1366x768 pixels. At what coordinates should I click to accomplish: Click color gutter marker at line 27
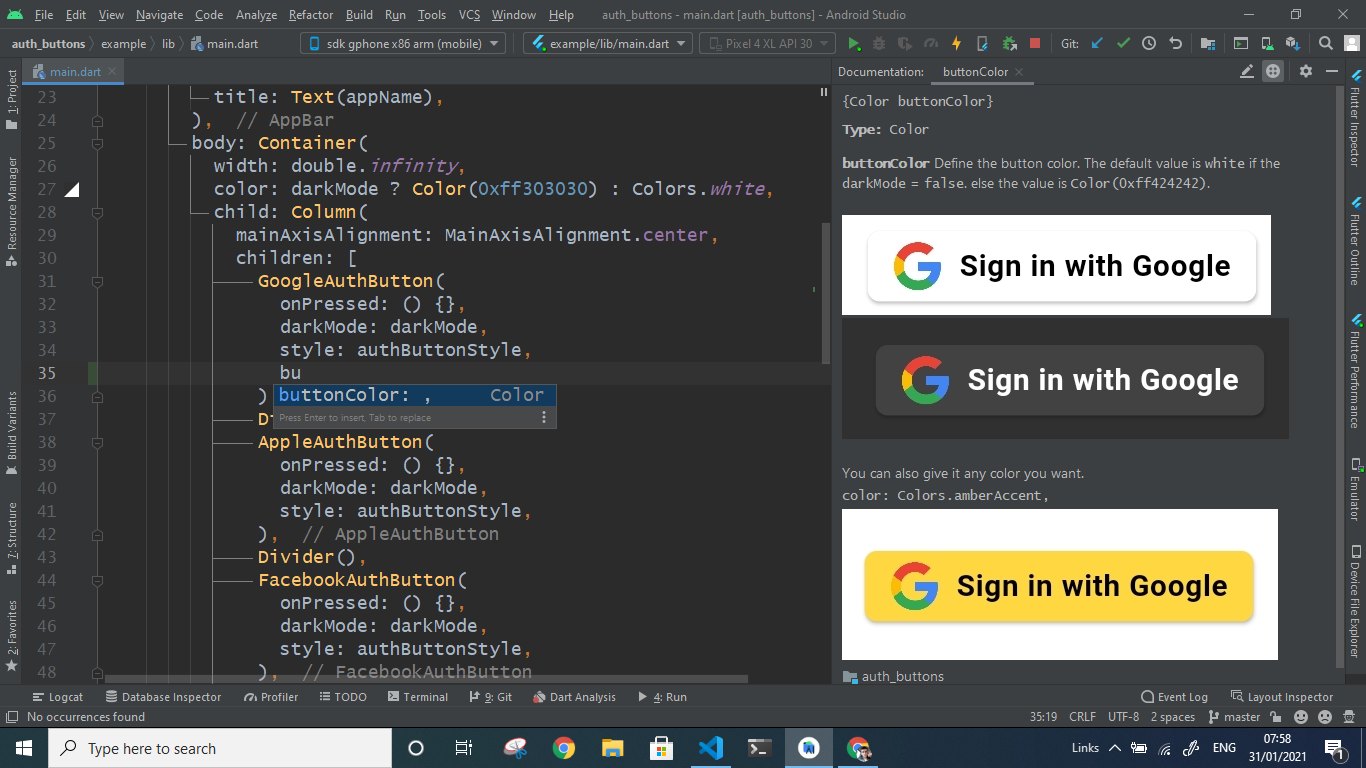[x=72, y=189]
